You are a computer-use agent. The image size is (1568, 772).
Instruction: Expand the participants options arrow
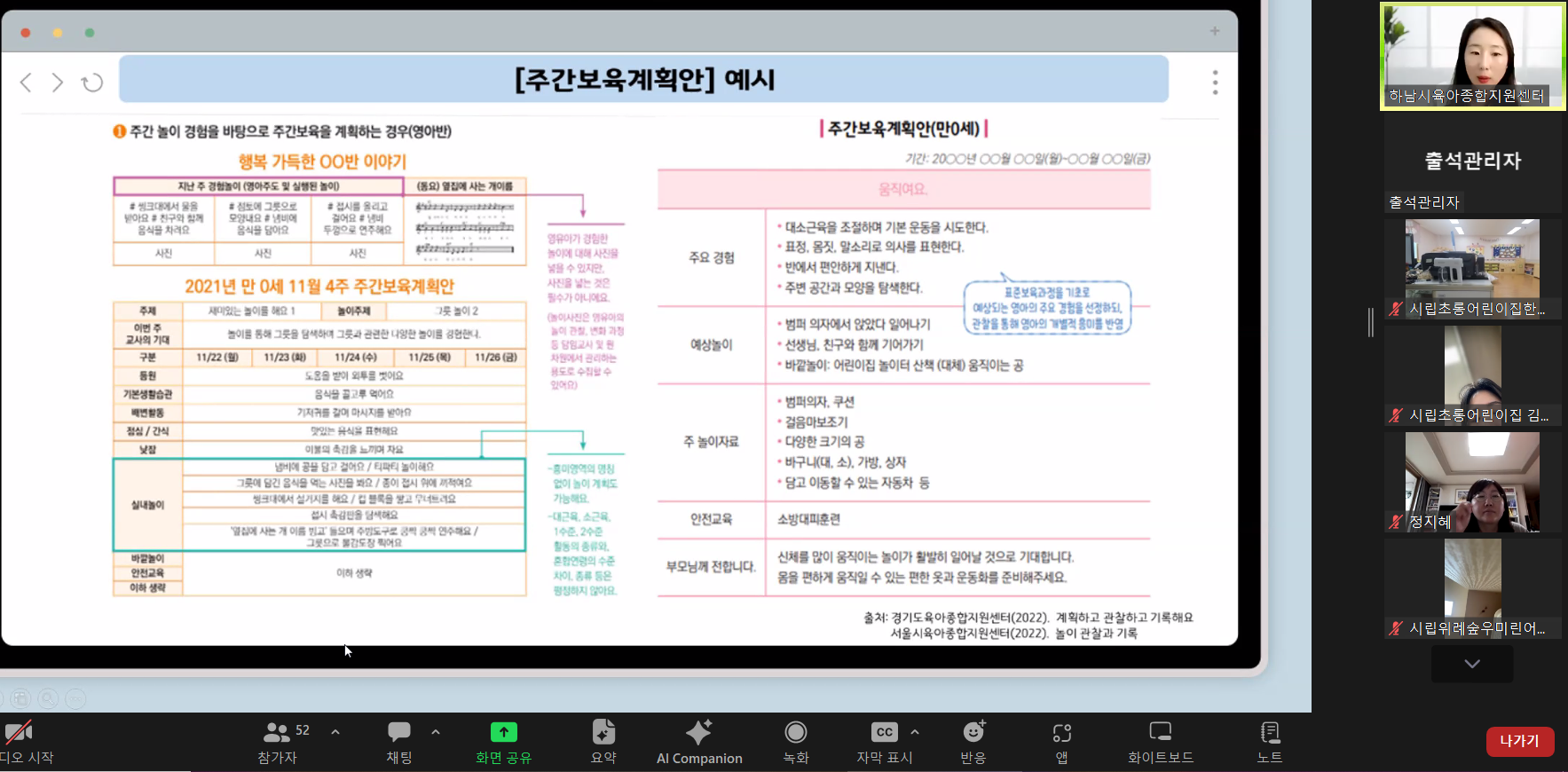coord(335,732)
